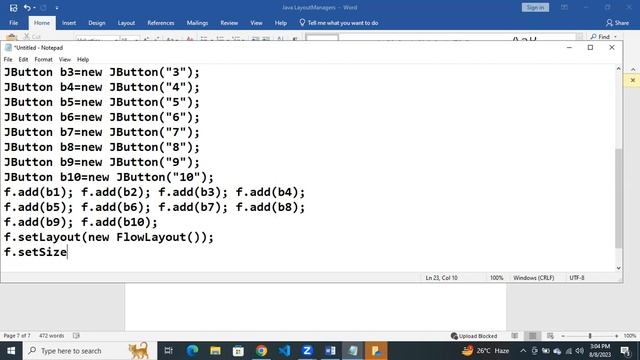Image resolution: width=640 pixels, height=360 pixels.
Task: Open the Undo history dropdown arrow
Action: (34, 8)
